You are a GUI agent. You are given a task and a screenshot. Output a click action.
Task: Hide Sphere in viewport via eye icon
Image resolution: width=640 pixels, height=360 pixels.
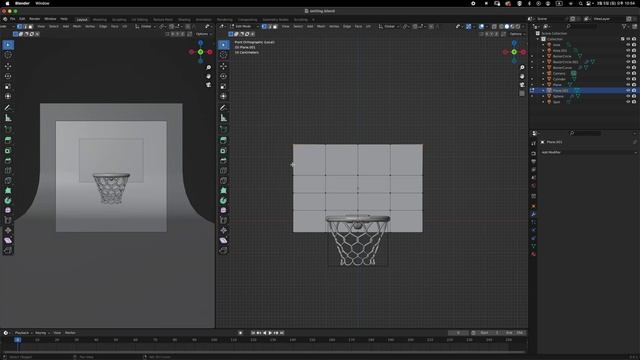(628, 96)
